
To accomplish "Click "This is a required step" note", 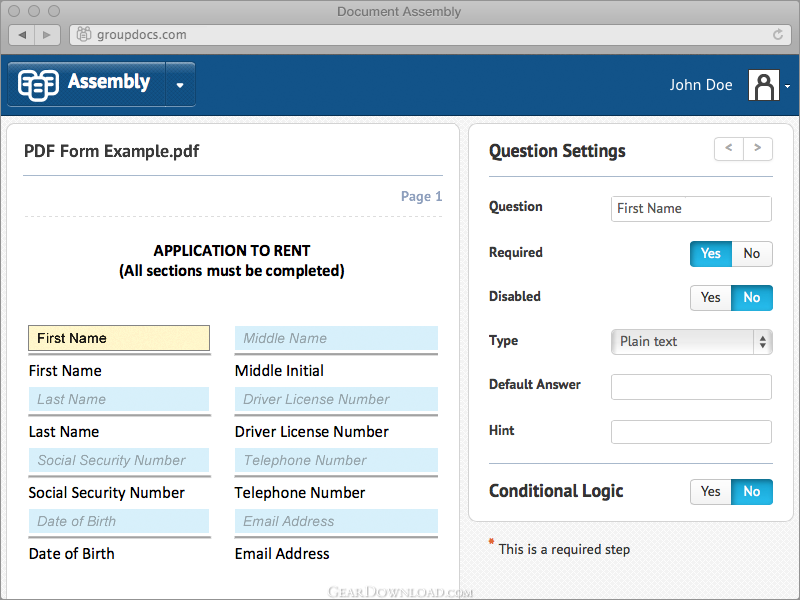I will 564,549.
